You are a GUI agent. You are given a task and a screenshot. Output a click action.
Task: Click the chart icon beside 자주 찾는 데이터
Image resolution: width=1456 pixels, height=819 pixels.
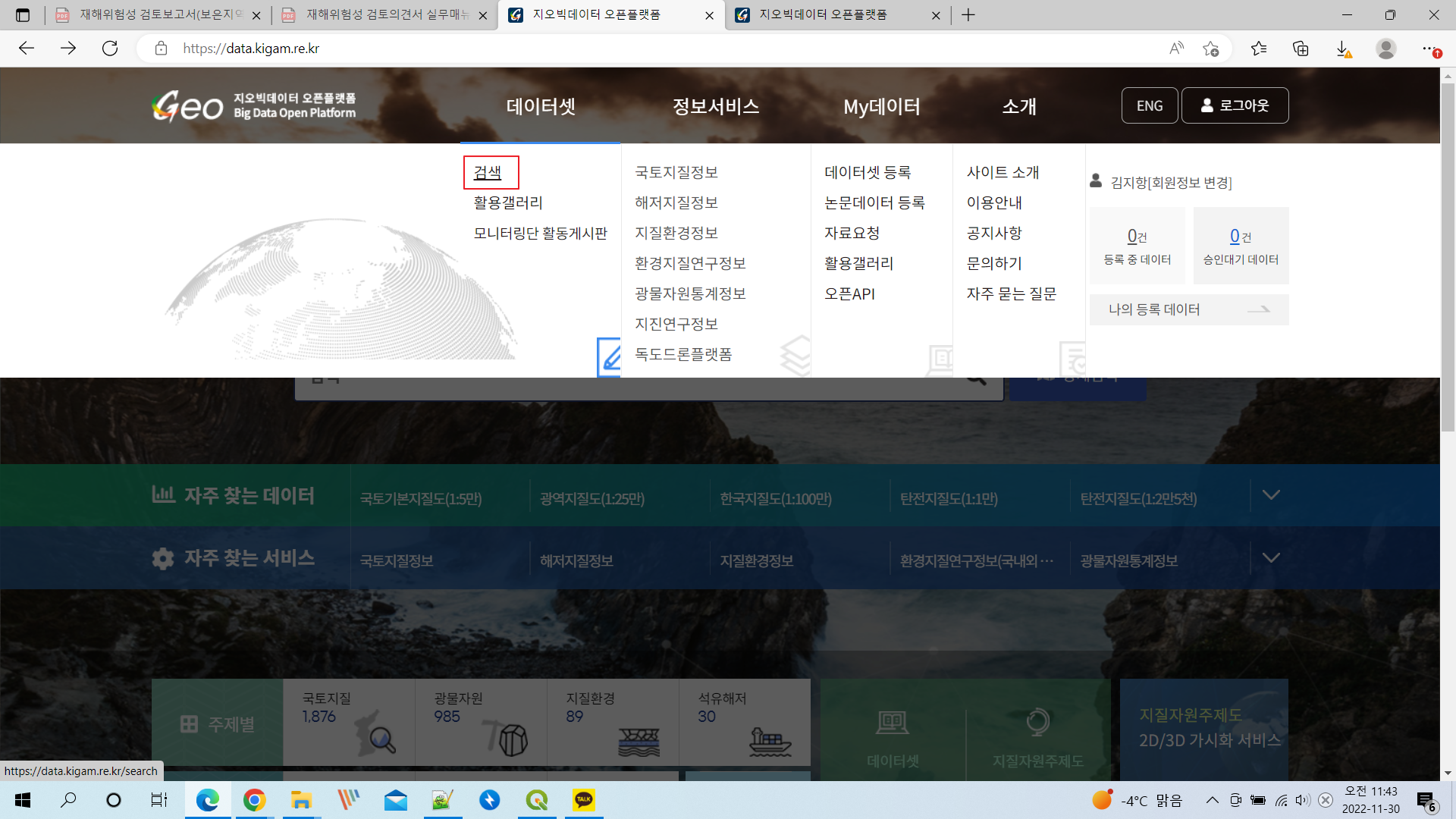click(x=163, y=494)
